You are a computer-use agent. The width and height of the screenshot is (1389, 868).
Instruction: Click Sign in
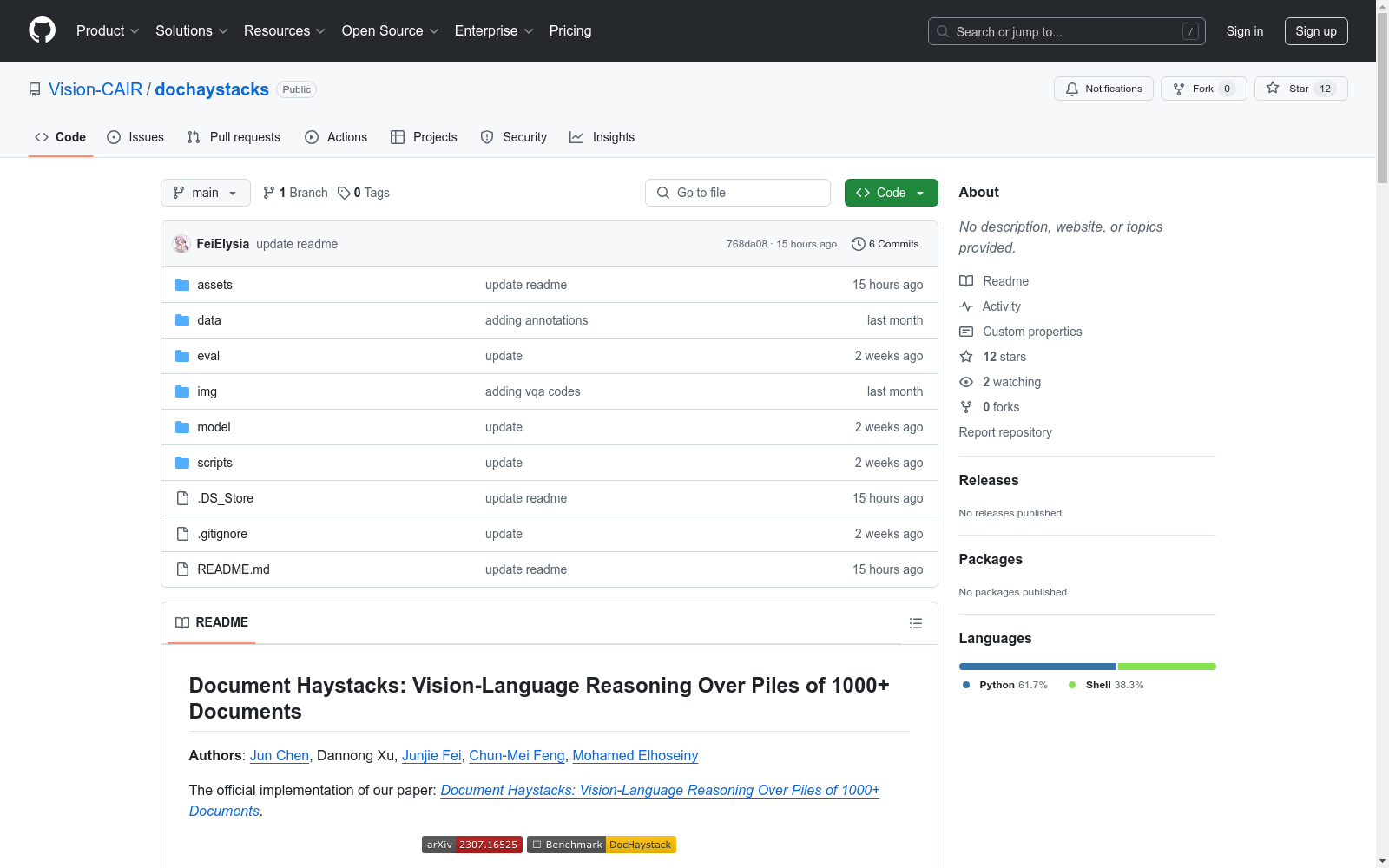1245,31
